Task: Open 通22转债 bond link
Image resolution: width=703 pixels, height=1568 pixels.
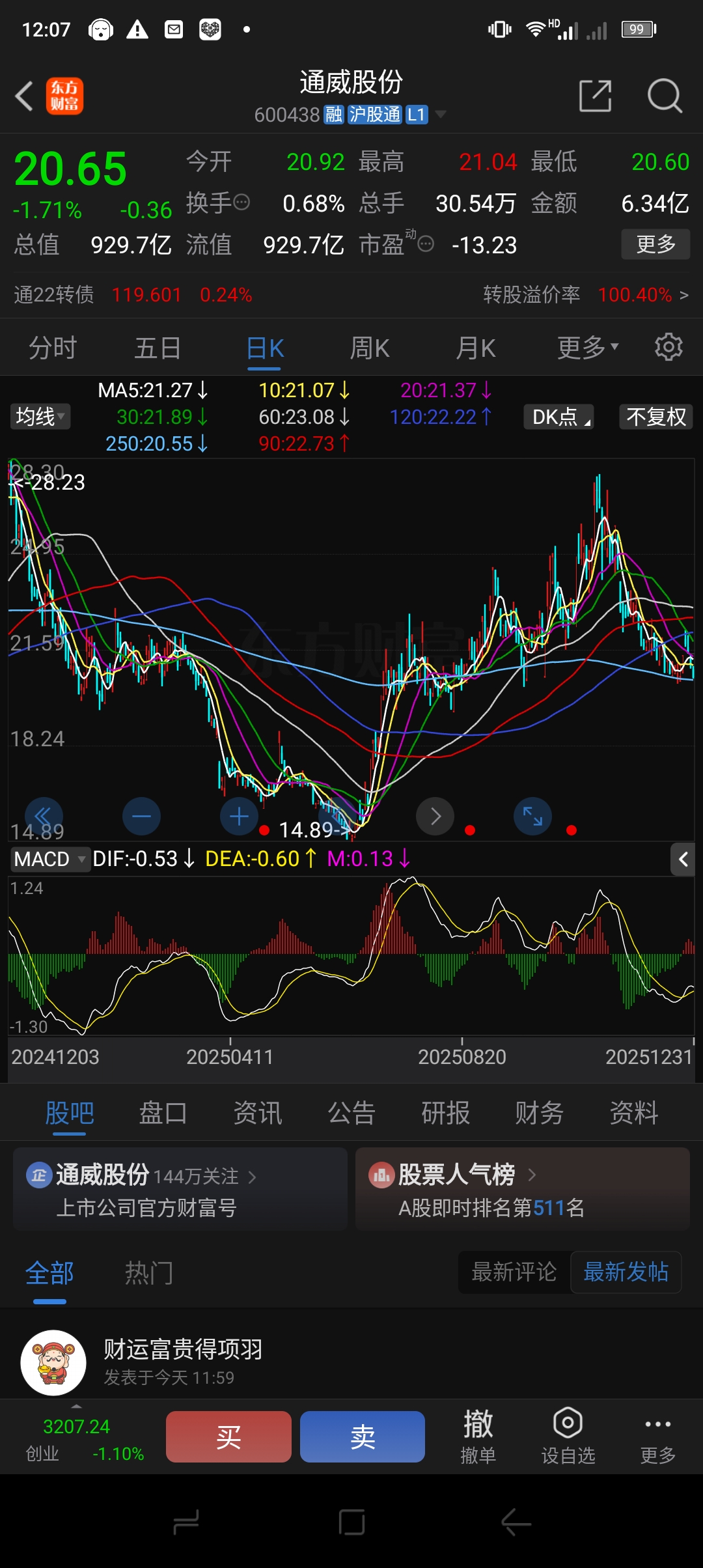Action: pos(133,295)
